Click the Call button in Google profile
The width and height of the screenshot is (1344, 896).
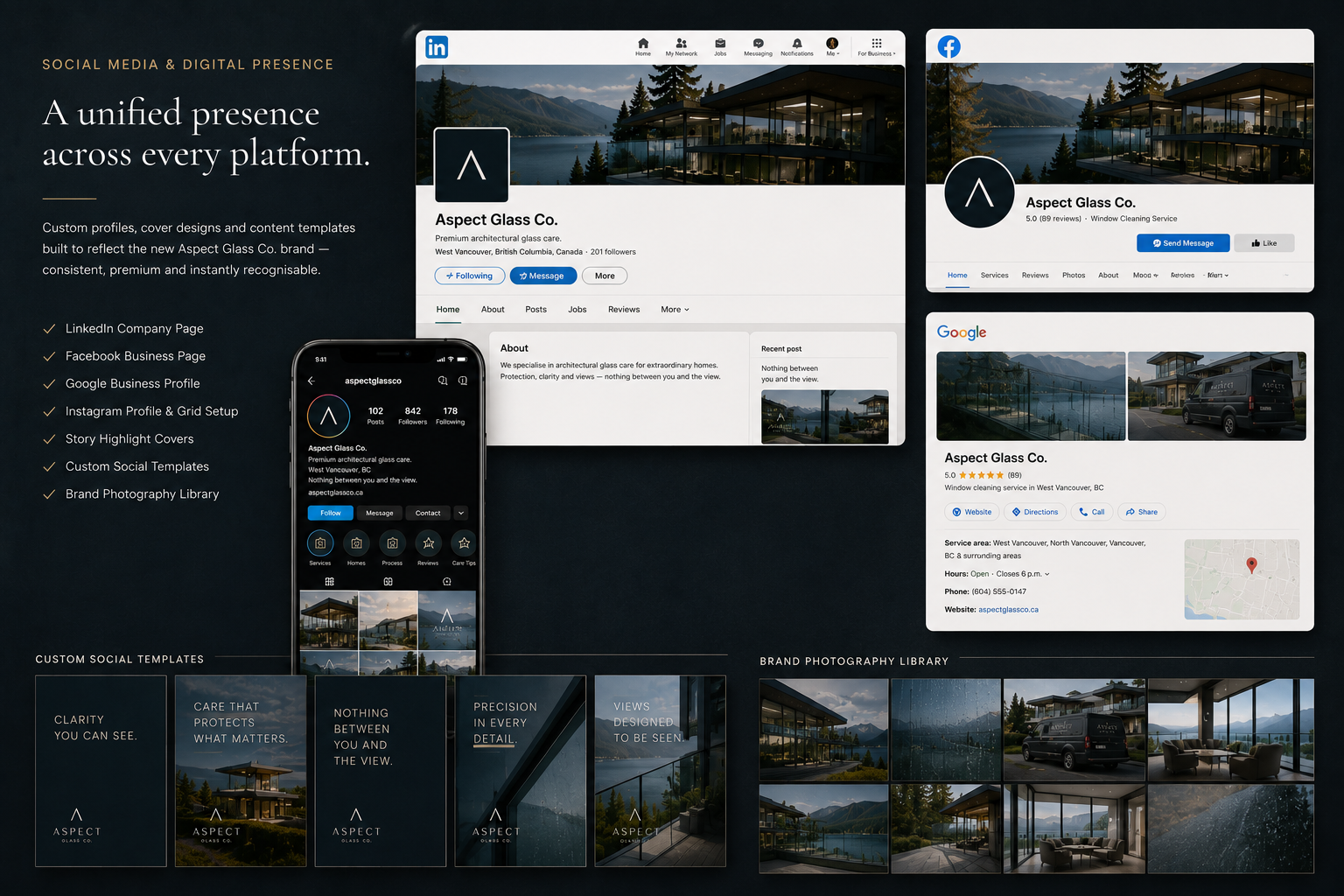click(x=1092, y=512)
